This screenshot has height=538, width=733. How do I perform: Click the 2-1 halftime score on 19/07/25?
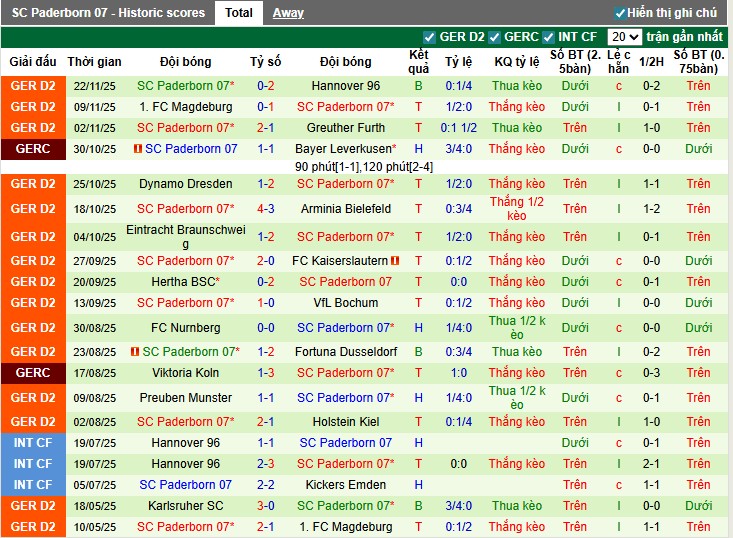click(x=651, y=464)
